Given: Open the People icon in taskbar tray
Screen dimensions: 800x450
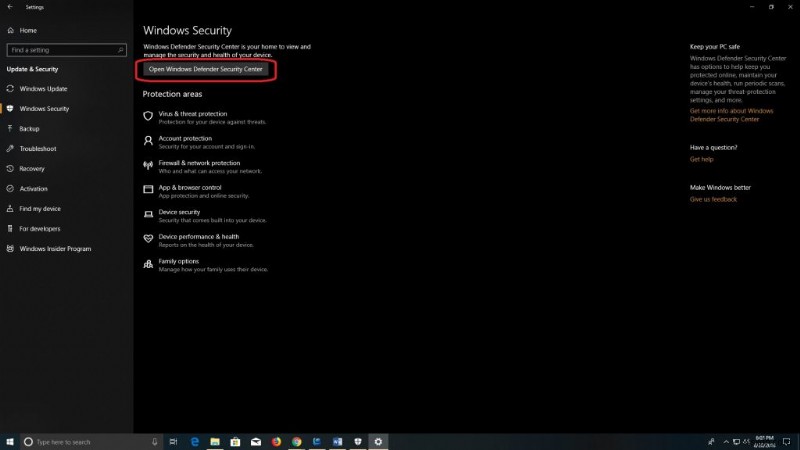Looking at the screenshot, I should 711,442.
